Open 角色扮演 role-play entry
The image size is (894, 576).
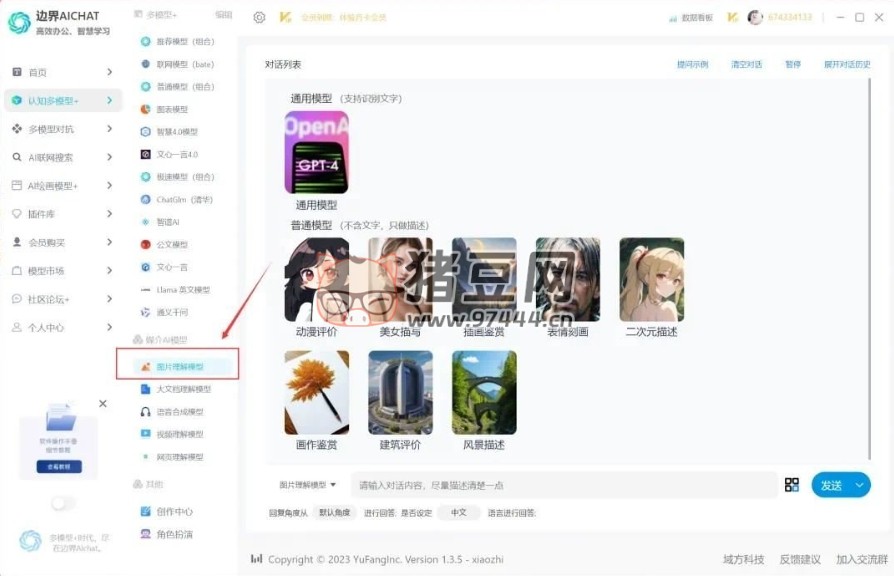[174, 534]
